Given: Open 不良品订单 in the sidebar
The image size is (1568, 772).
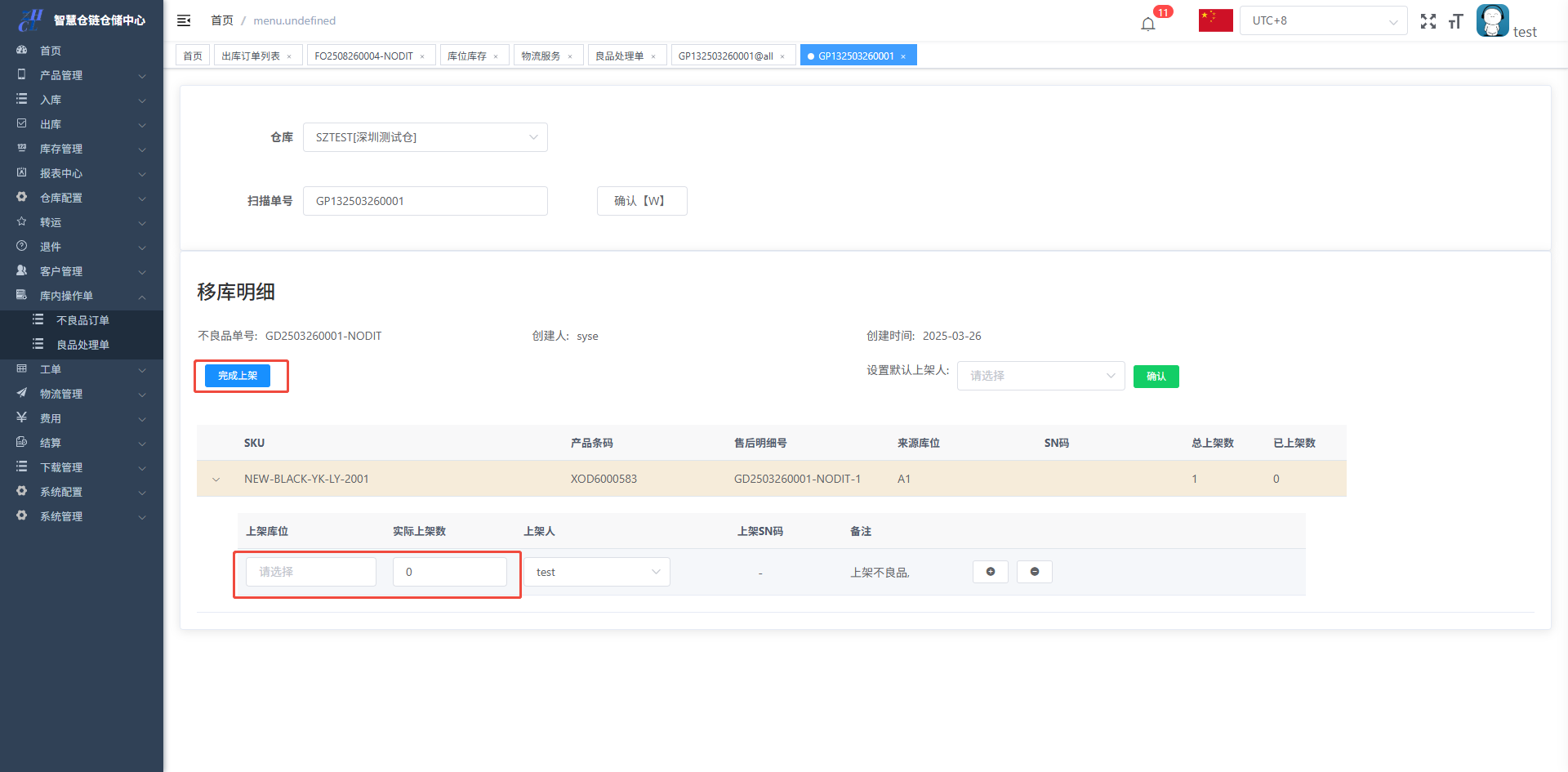Looking at the screenshot, I should click(82, 320).
